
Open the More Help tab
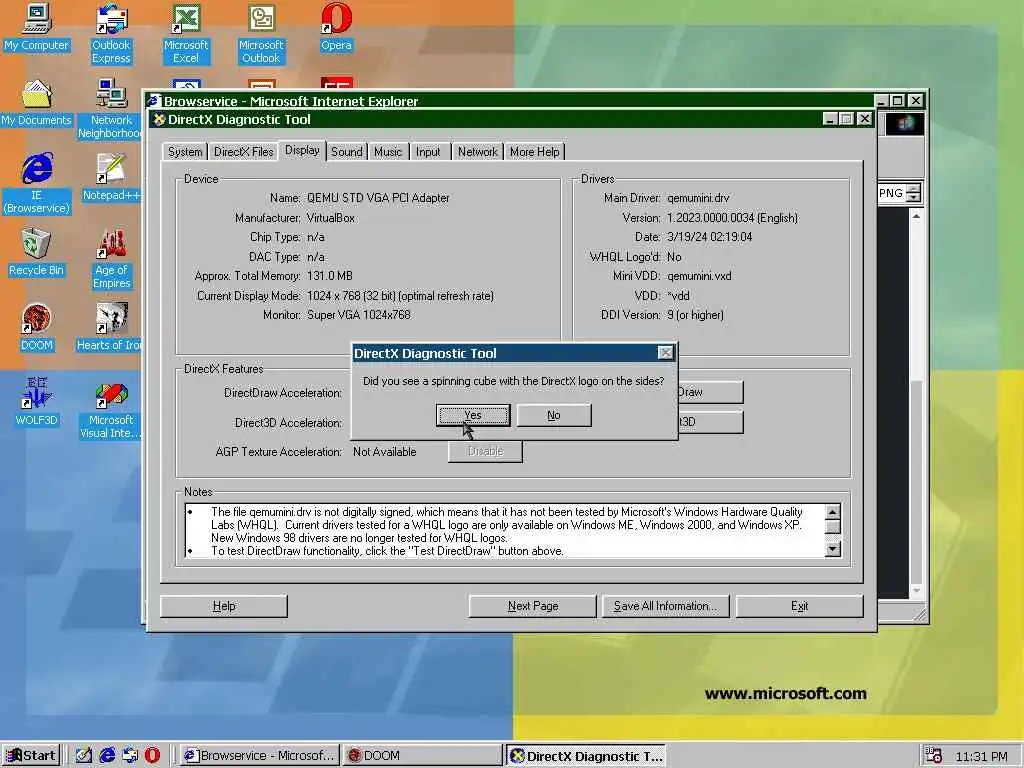pyautogui.click(x=534, y=152)
